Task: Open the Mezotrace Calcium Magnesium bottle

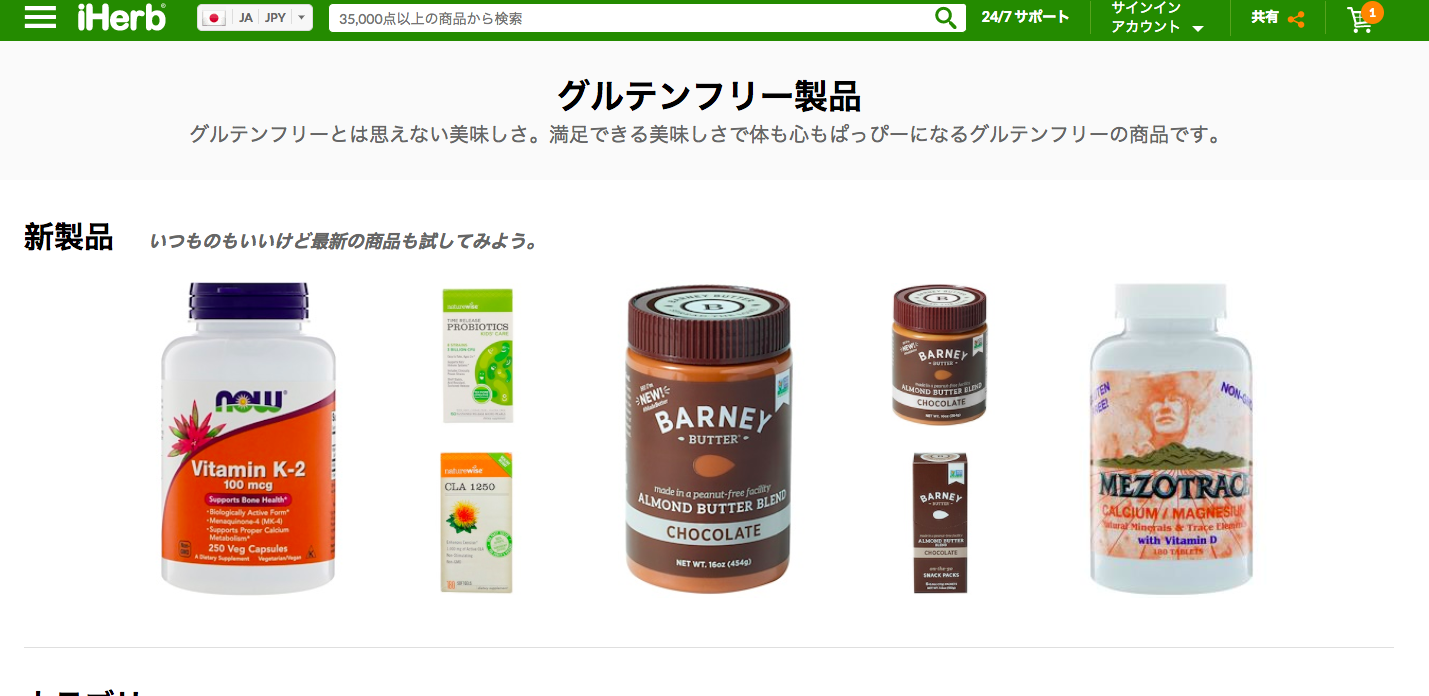Action: click(1171, 438)
